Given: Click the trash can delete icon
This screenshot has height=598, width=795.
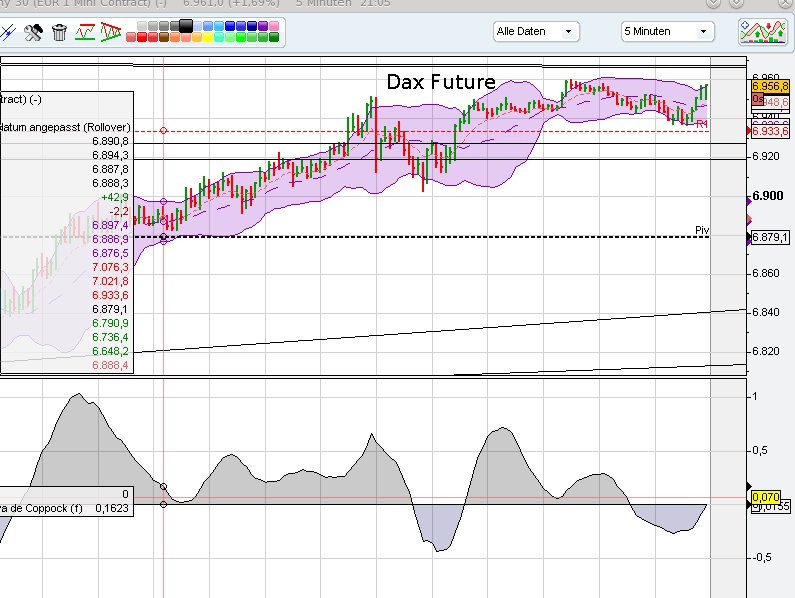Looking at the screenshot, I should [59, 32].
